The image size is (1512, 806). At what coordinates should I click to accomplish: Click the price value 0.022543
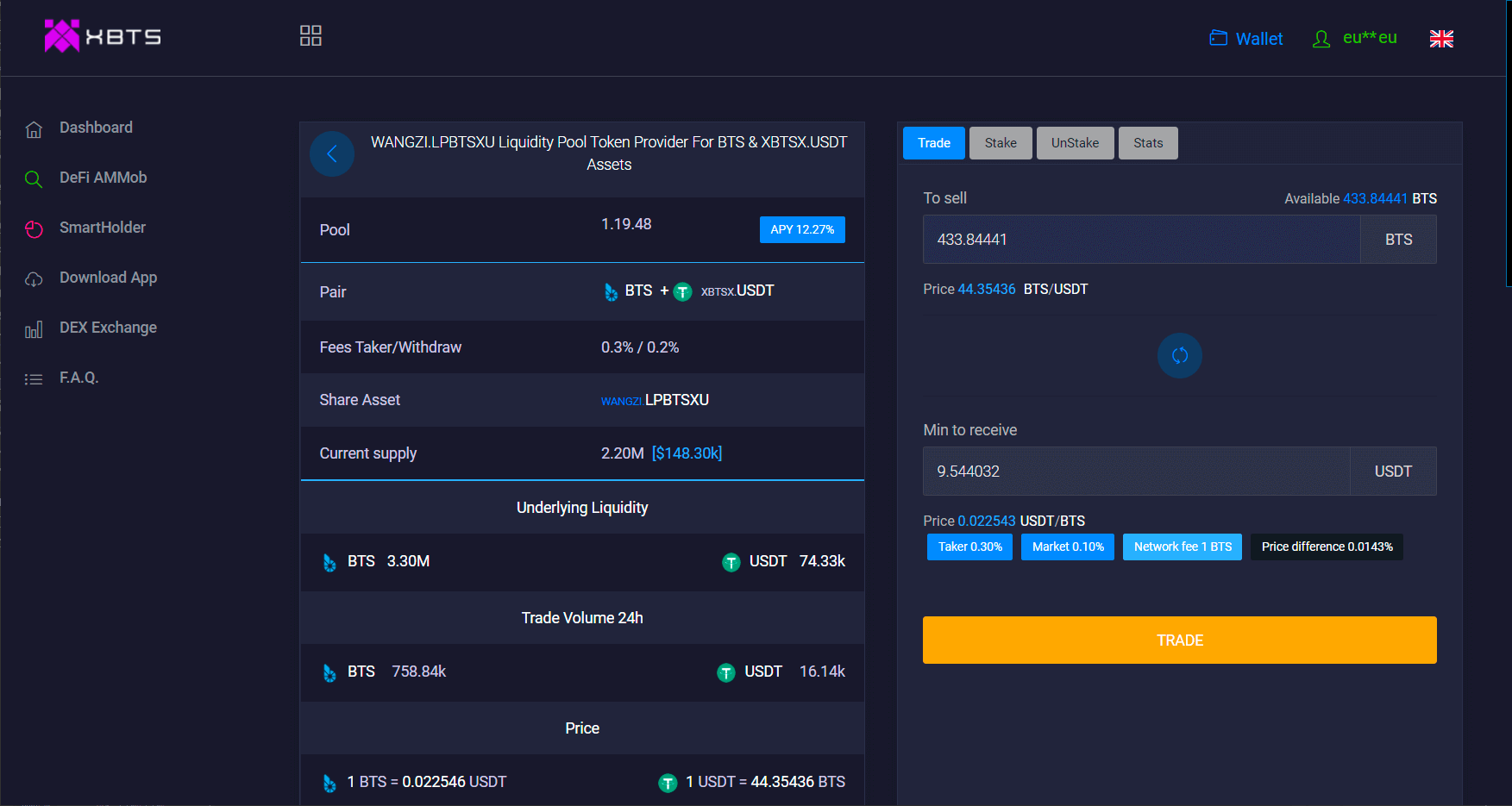(987, 522)
